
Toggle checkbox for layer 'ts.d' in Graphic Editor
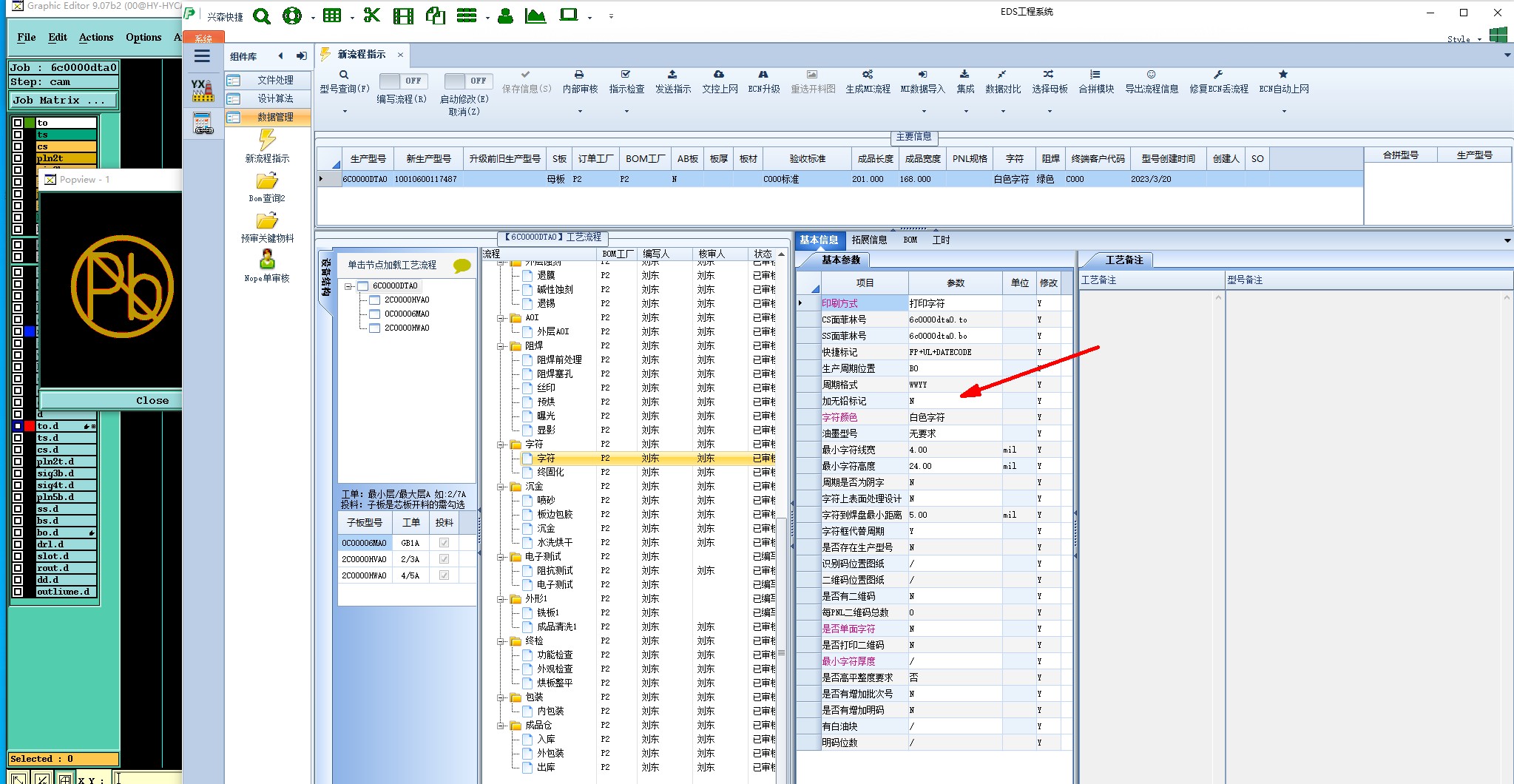click(x=18, y=438)
